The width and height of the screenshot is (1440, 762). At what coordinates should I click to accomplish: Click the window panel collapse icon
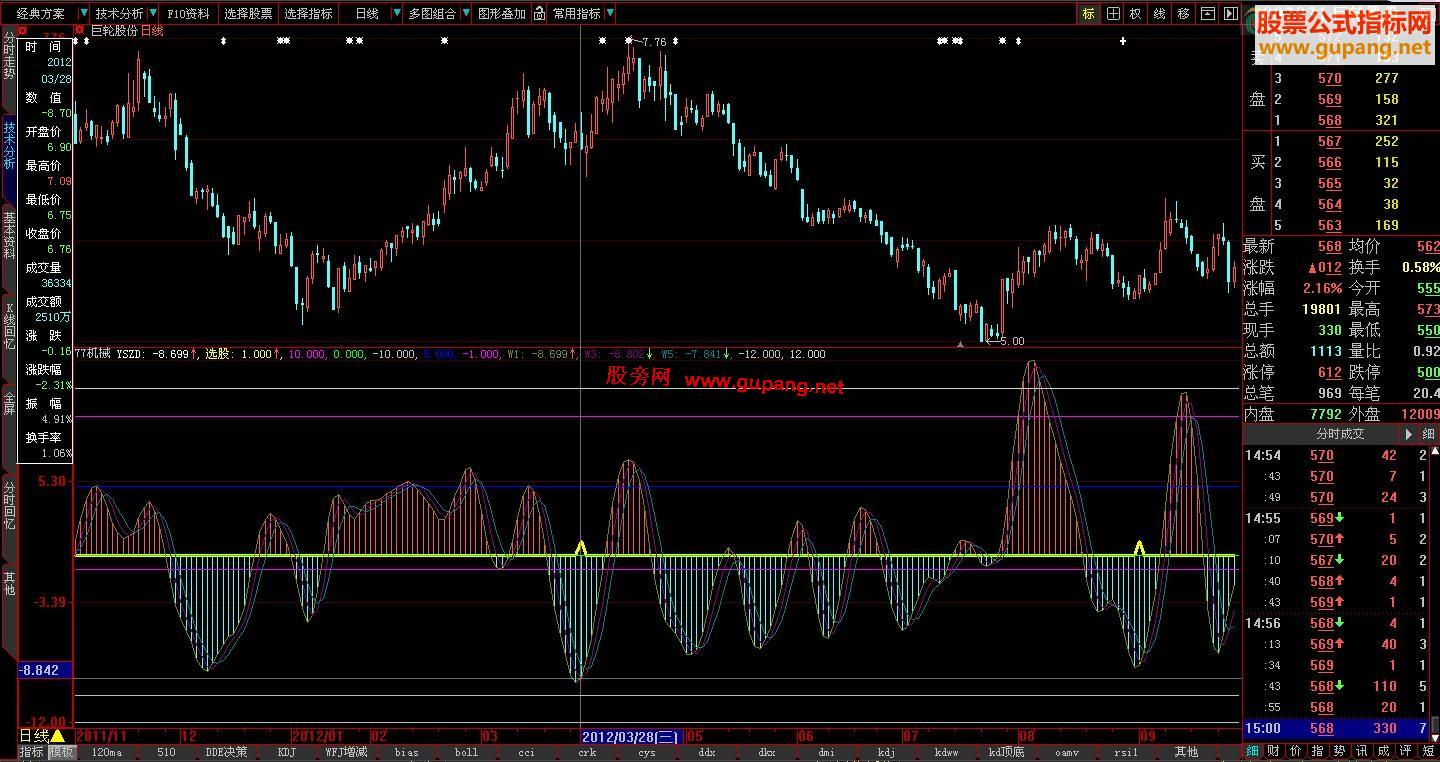1208,14
